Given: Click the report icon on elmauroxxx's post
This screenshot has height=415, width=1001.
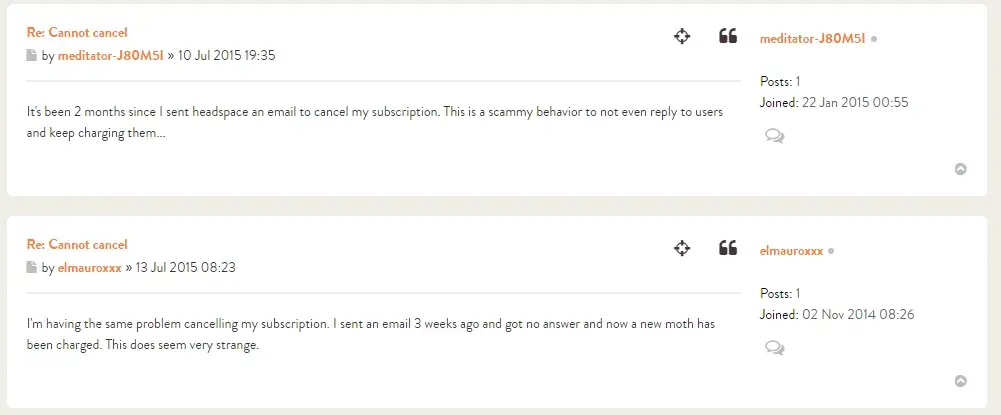Looking at the screenshot, I should [x=682, y=248].
